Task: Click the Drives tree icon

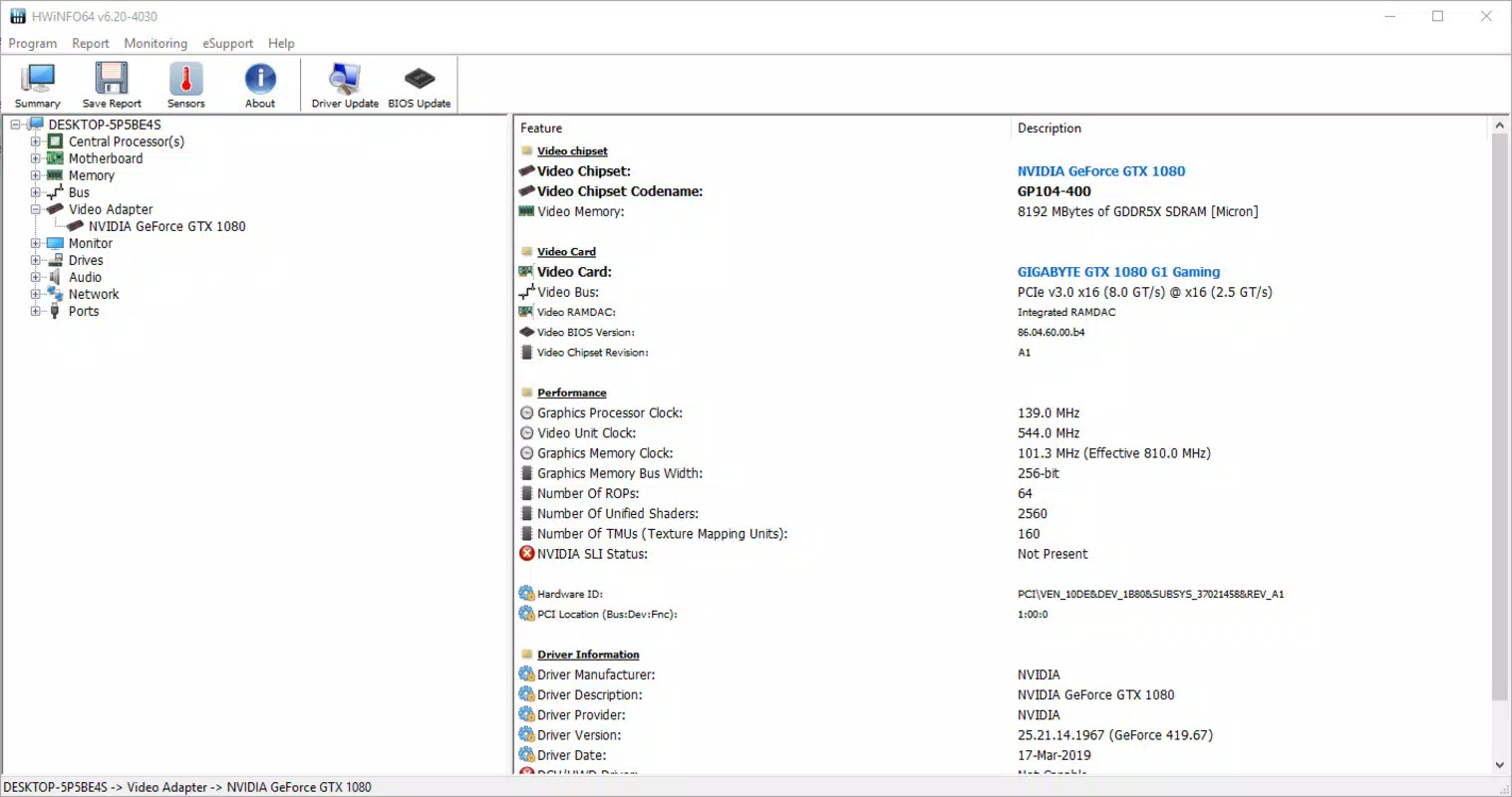Action: [x=55, y=260]
